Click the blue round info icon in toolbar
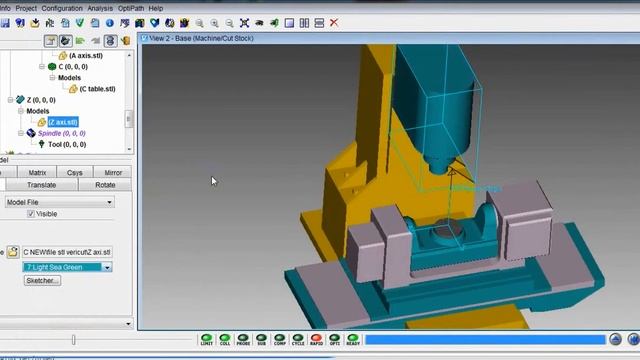 pyautogui.click(x=110, y=23)
